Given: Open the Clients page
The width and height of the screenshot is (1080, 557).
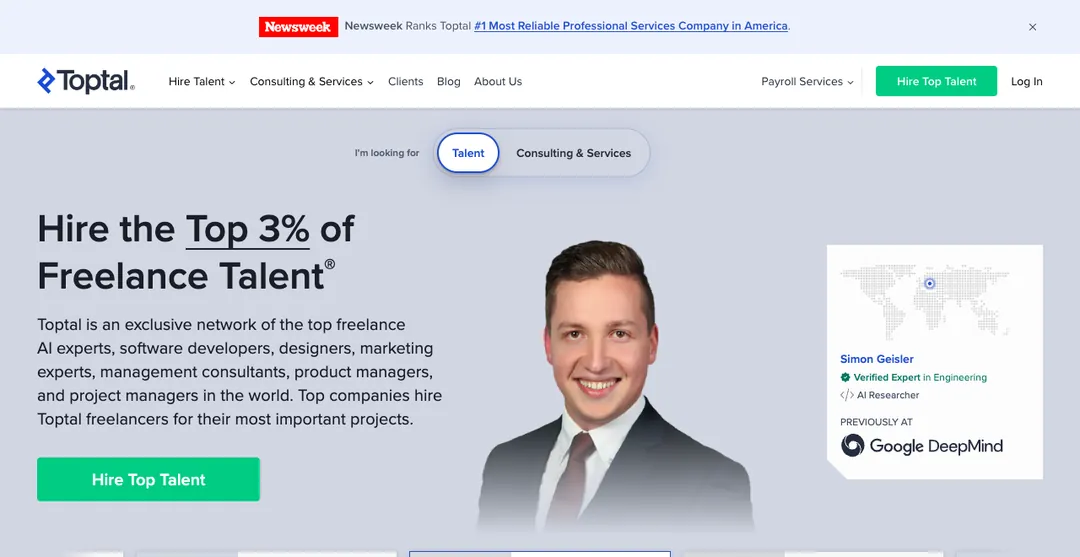Looking at the screenshot, I should coord(406,81).
